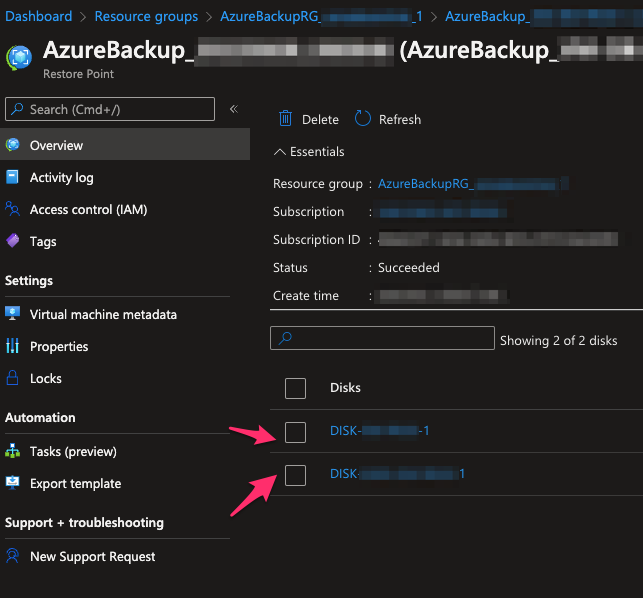Image resolution: width=643 pixels, height=598 pixels.
Task: Focus the Search (Cmd+/) sidebar field
Action: tap(110, 109)
